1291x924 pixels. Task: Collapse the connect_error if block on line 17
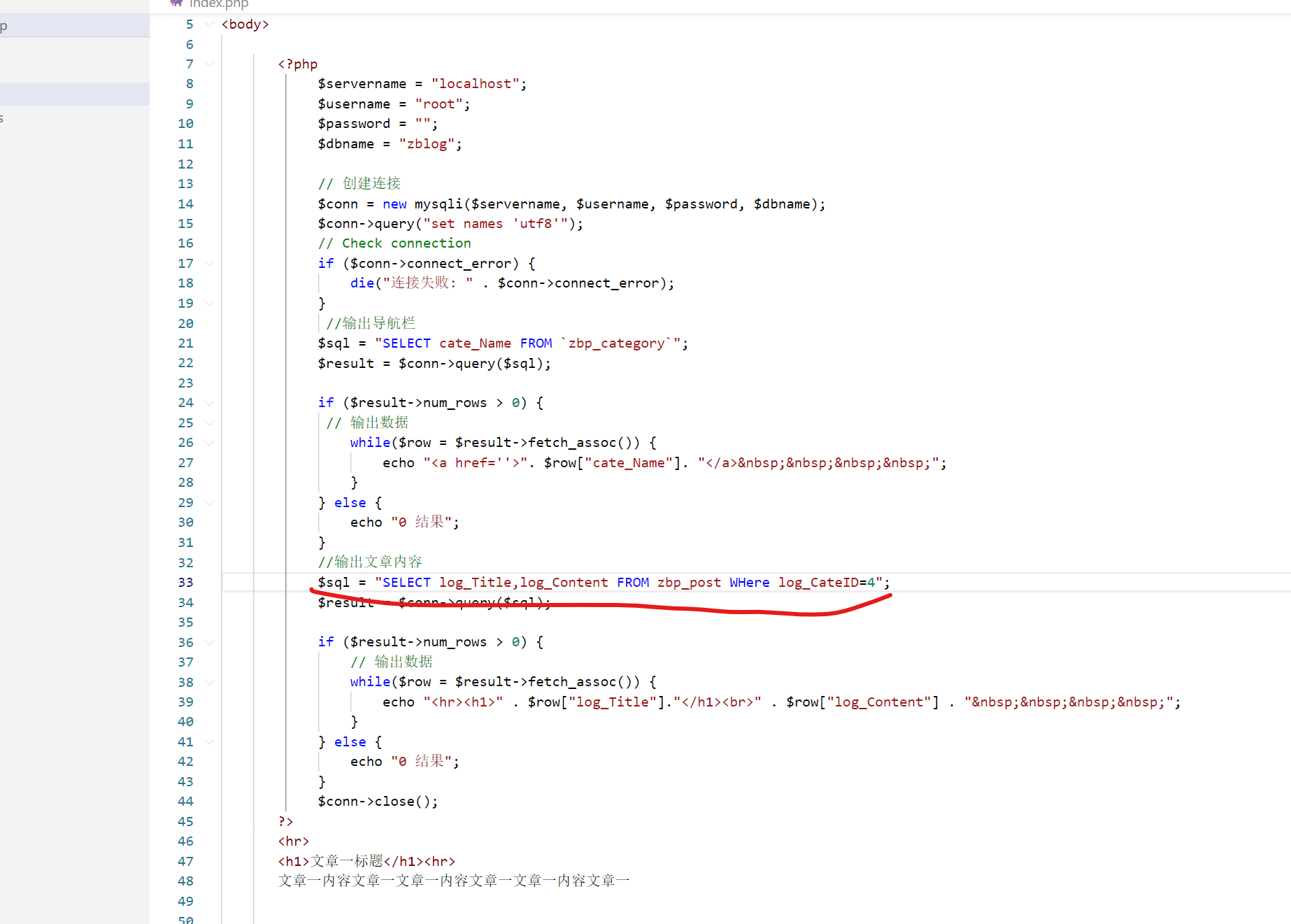point(209,264)
